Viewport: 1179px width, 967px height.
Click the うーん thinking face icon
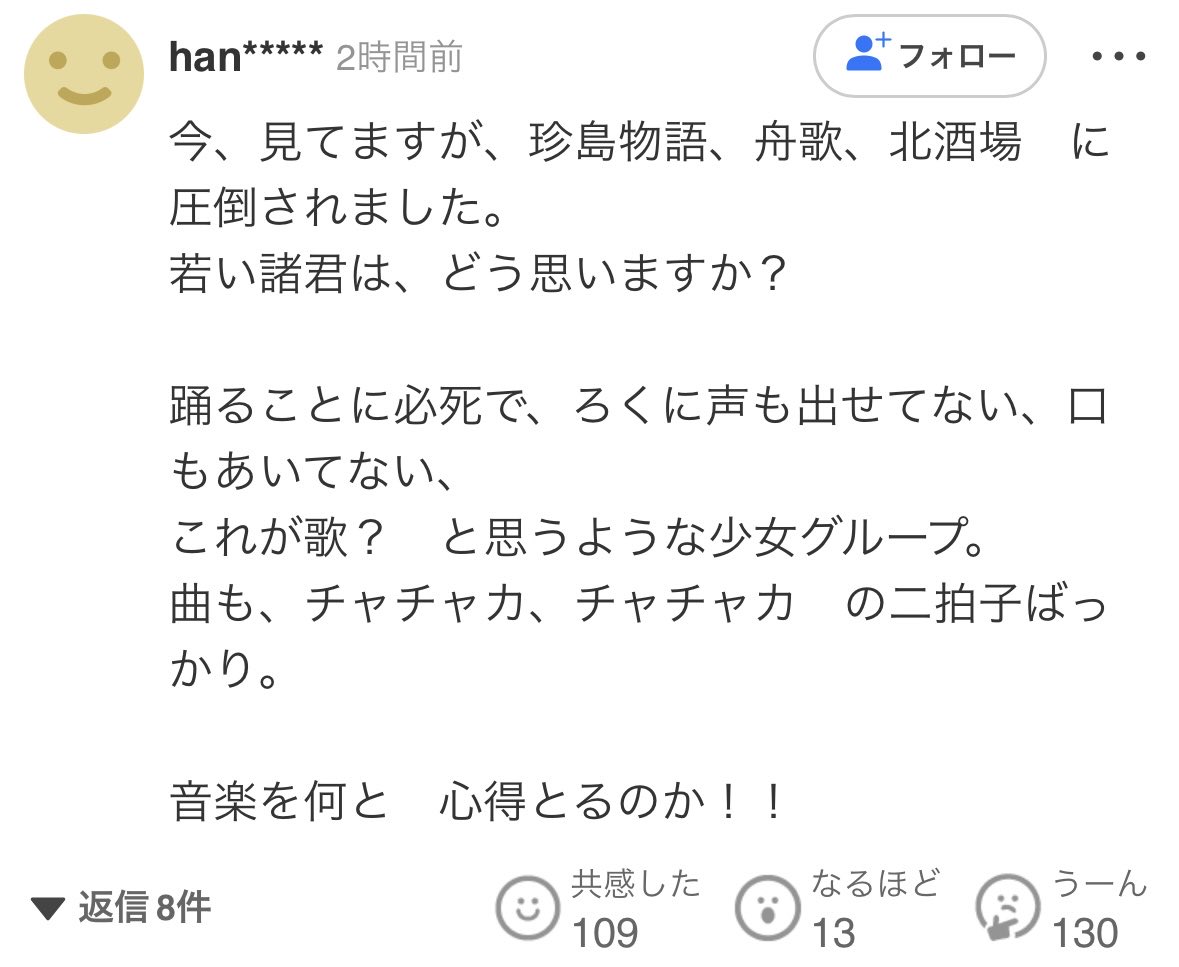(1007, 908)
